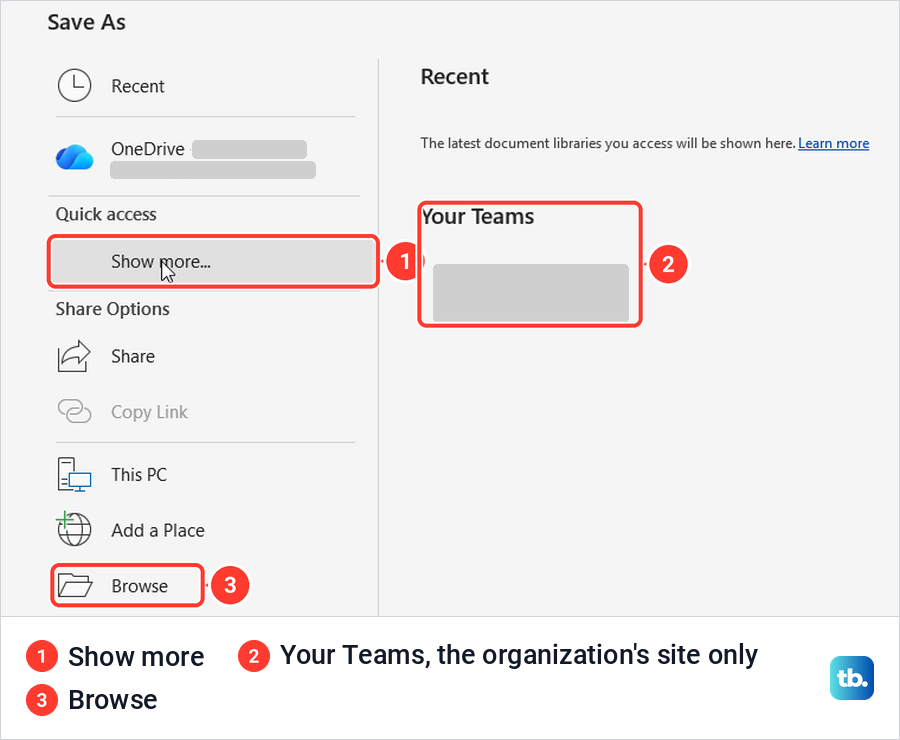Click the OneDrive cloud icon

pos(75,157)
